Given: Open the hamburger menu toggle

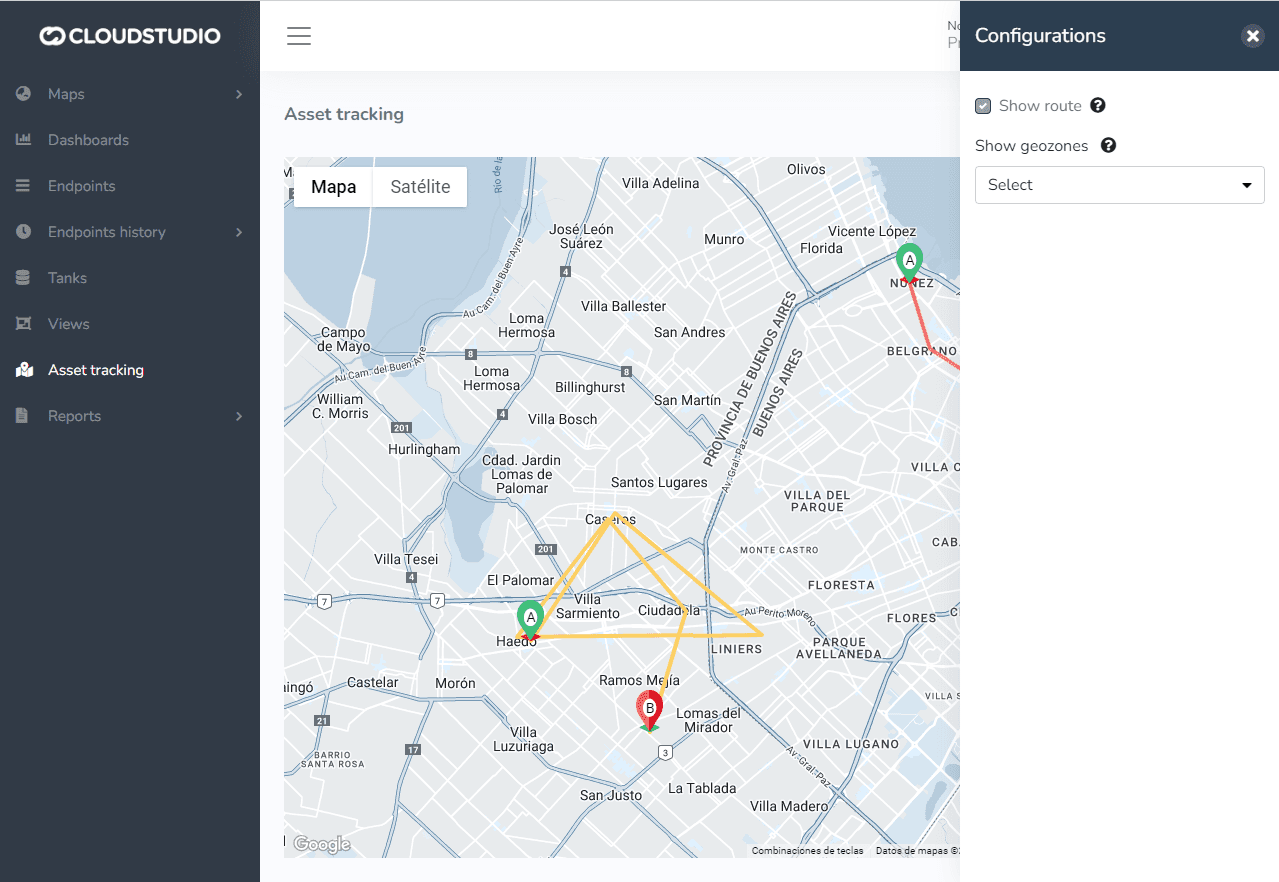Looking at the screenshot, I should pyautogui.click(x=299, y=36).
